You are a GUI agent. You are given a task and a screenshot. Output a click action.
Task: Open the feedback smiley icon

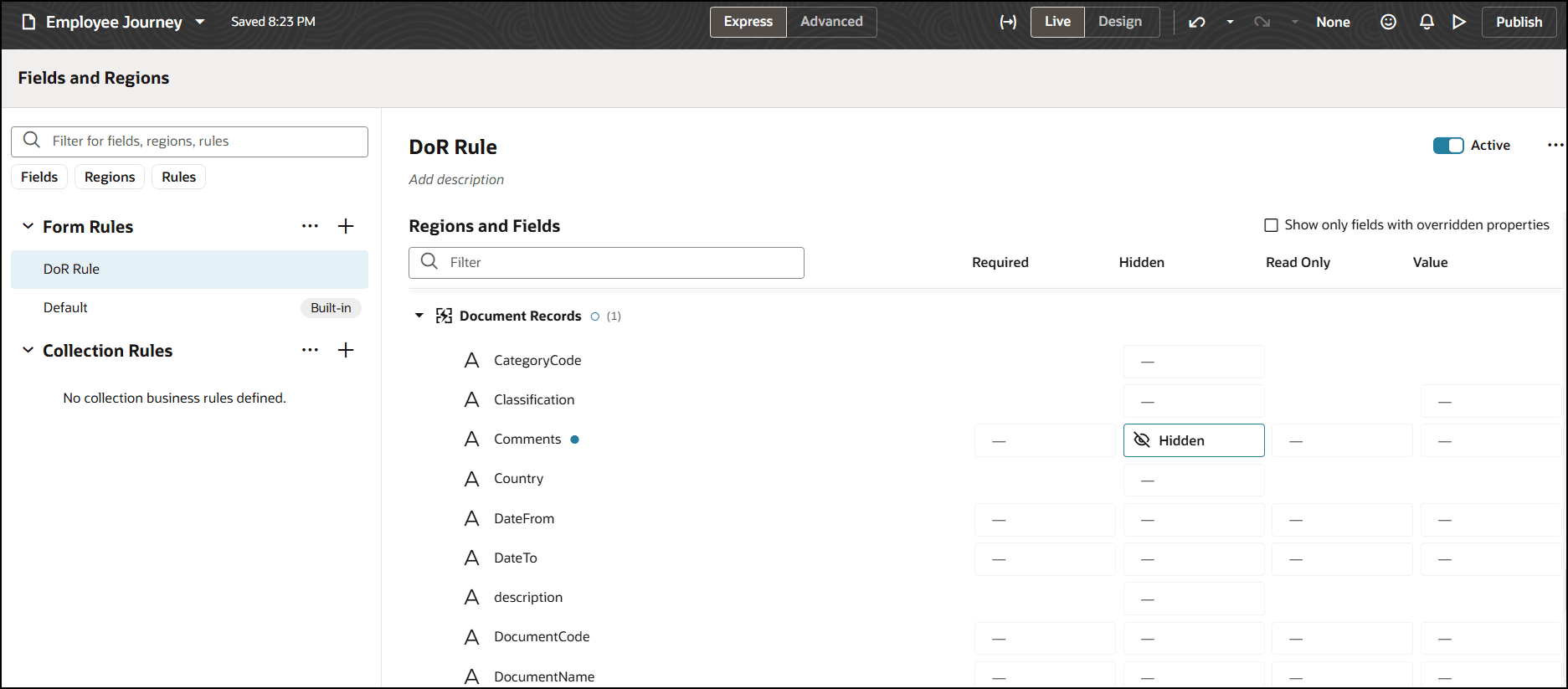(1388, 22)
